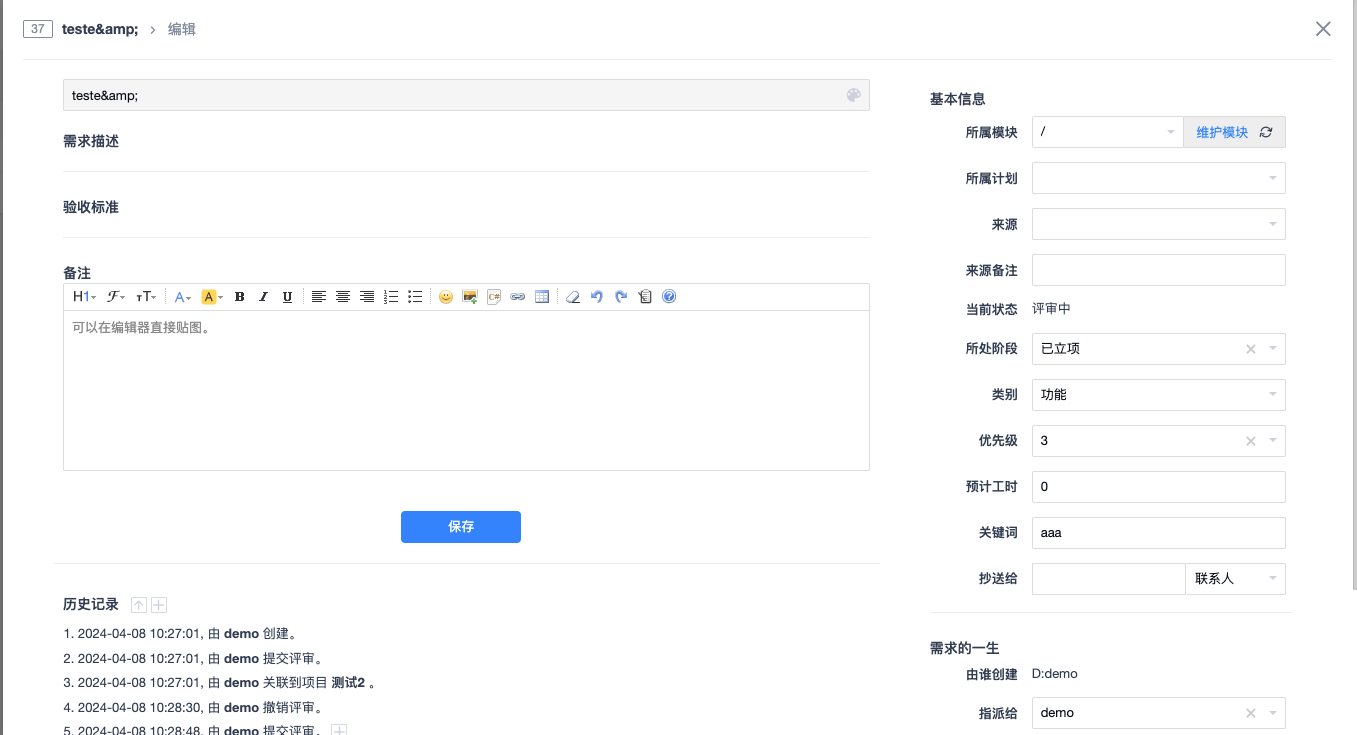
Task: Undo the last edit in the editor
Action: (x=597, y=297)
